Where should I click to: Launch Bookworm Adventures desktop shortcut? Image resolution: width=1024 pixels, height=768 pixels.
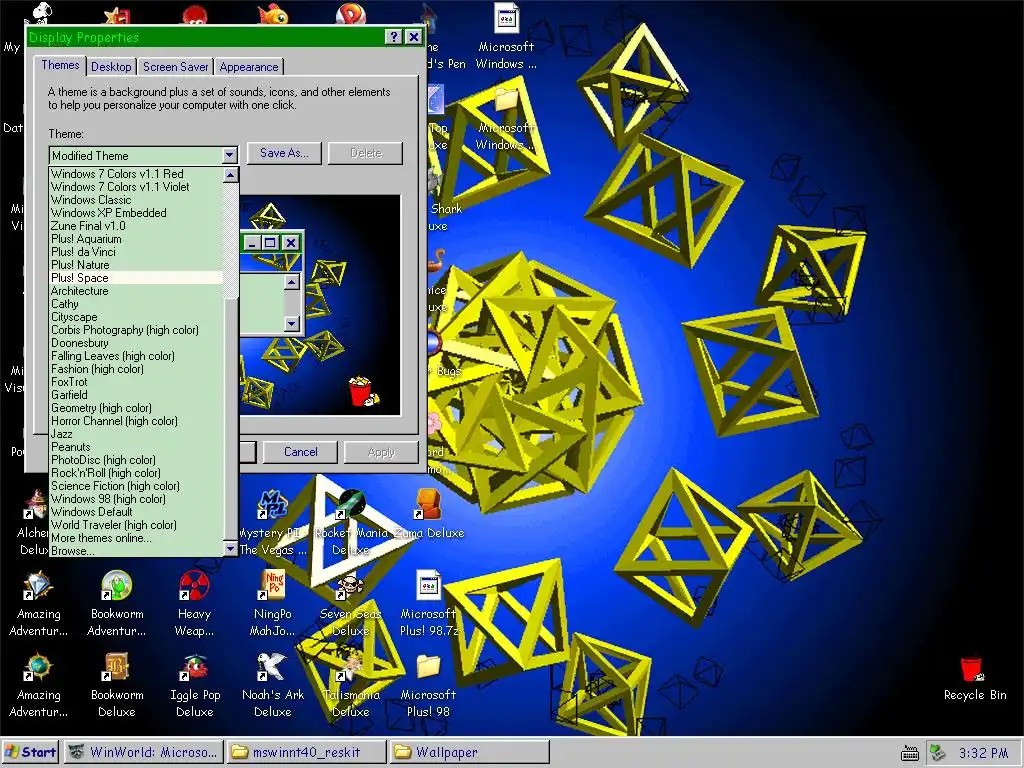coord(116,586)
